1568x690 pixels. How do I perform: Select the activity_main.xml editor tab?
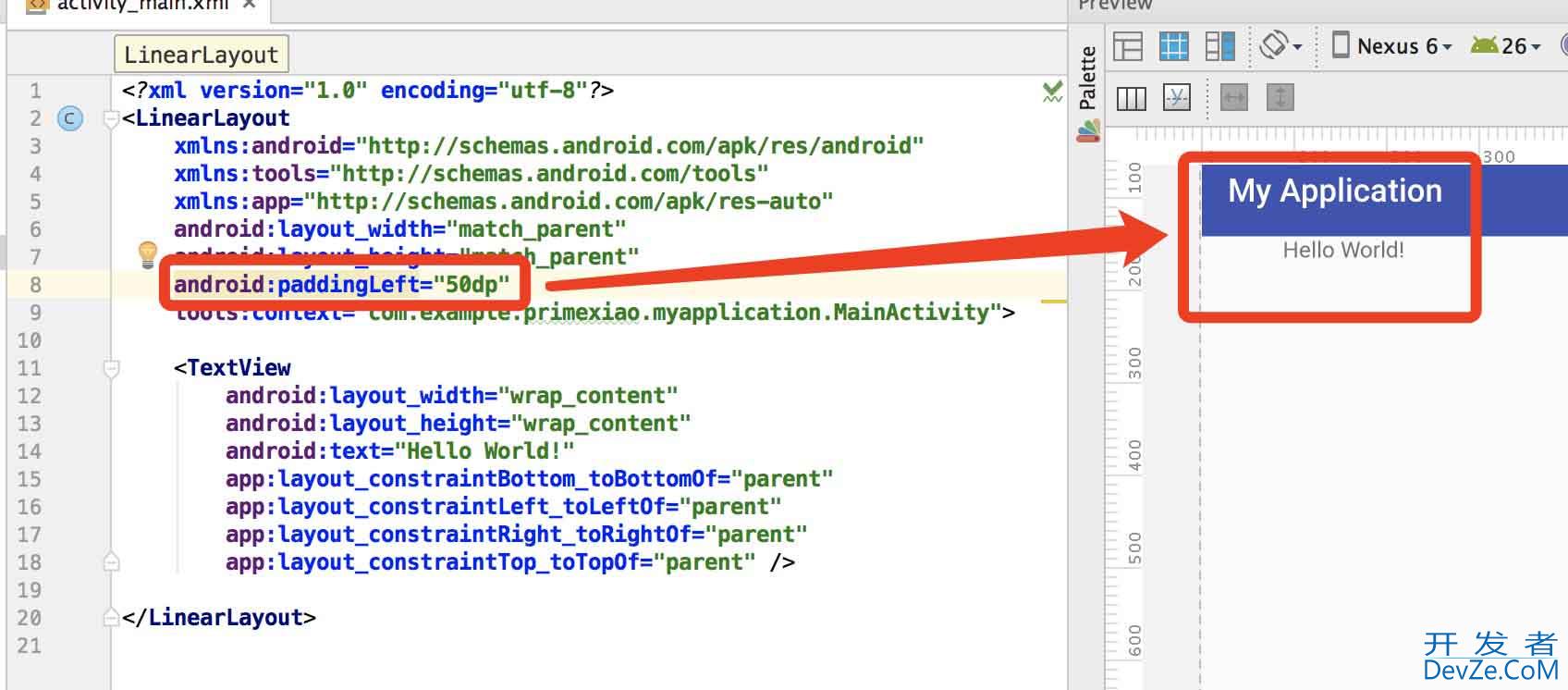(141, 6)
